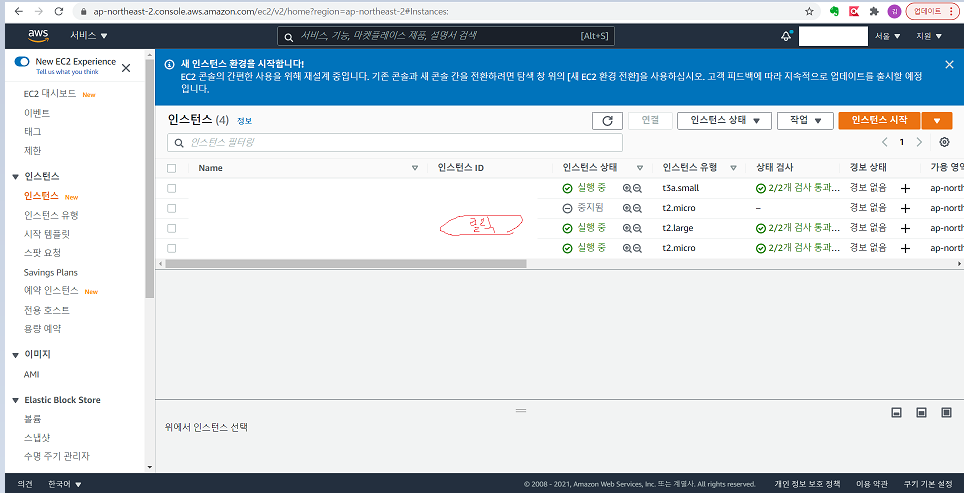Open Savings Plans in sidebar

50,272
